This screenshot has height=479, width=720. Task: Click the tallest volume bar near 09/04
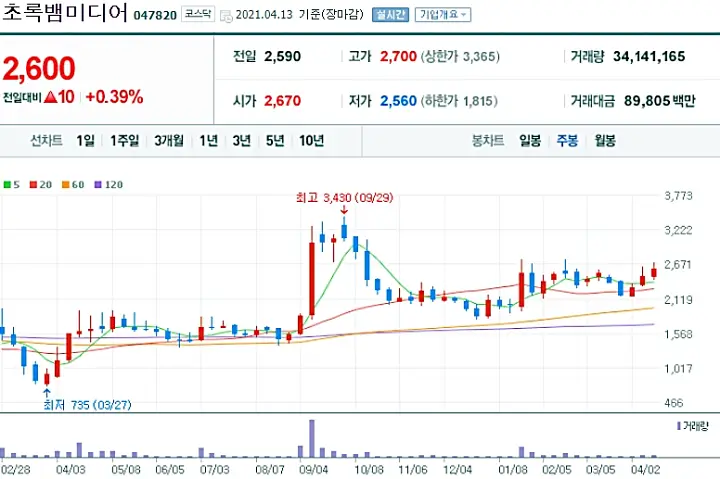(x=312, y=438)
